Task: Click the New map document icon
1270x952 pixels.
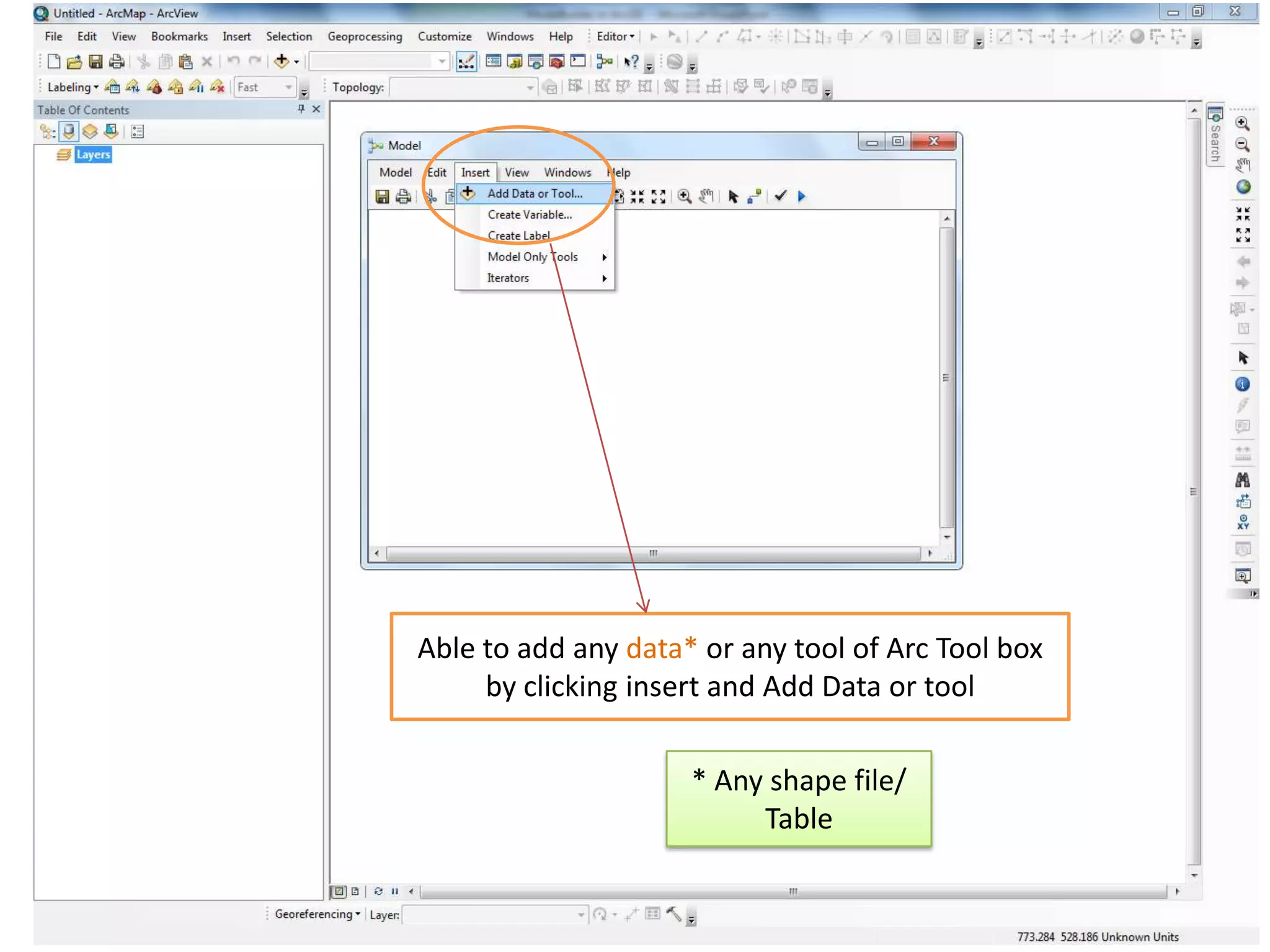Action: click(54, 61)
